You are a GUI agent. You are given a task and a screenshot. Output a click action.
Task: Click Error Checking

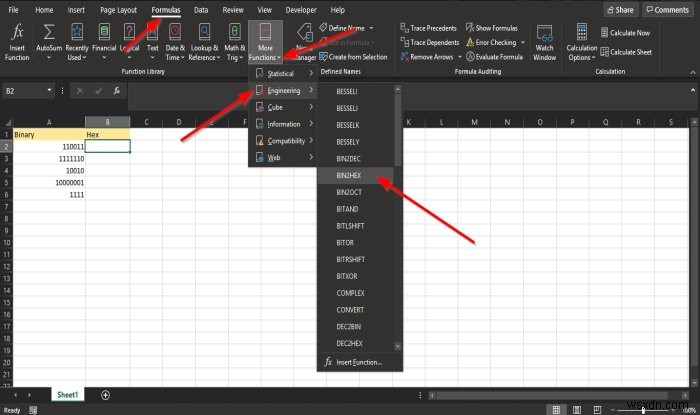(x=491, y=42)
